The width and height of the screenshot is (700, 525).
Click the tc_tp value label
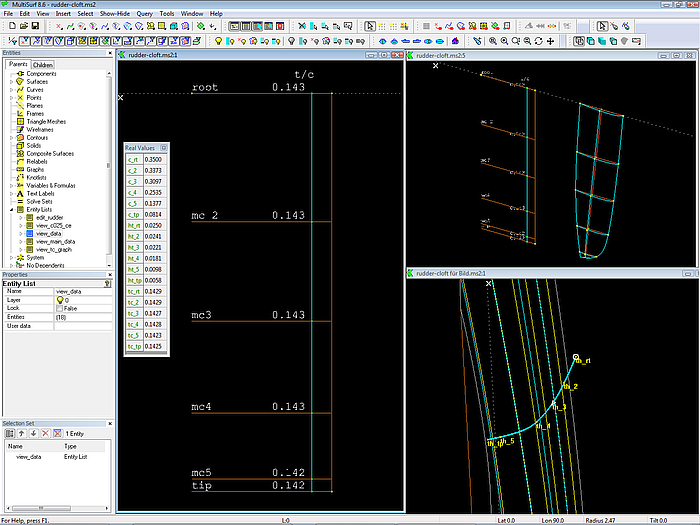coord(133,347)
